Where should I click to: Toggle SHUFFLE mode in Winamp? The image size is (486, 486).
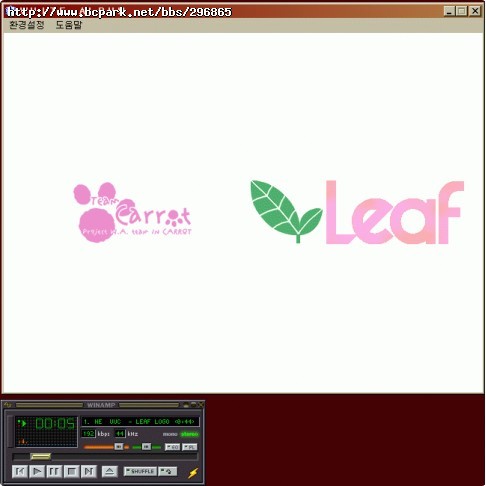[x=140, y=471]
